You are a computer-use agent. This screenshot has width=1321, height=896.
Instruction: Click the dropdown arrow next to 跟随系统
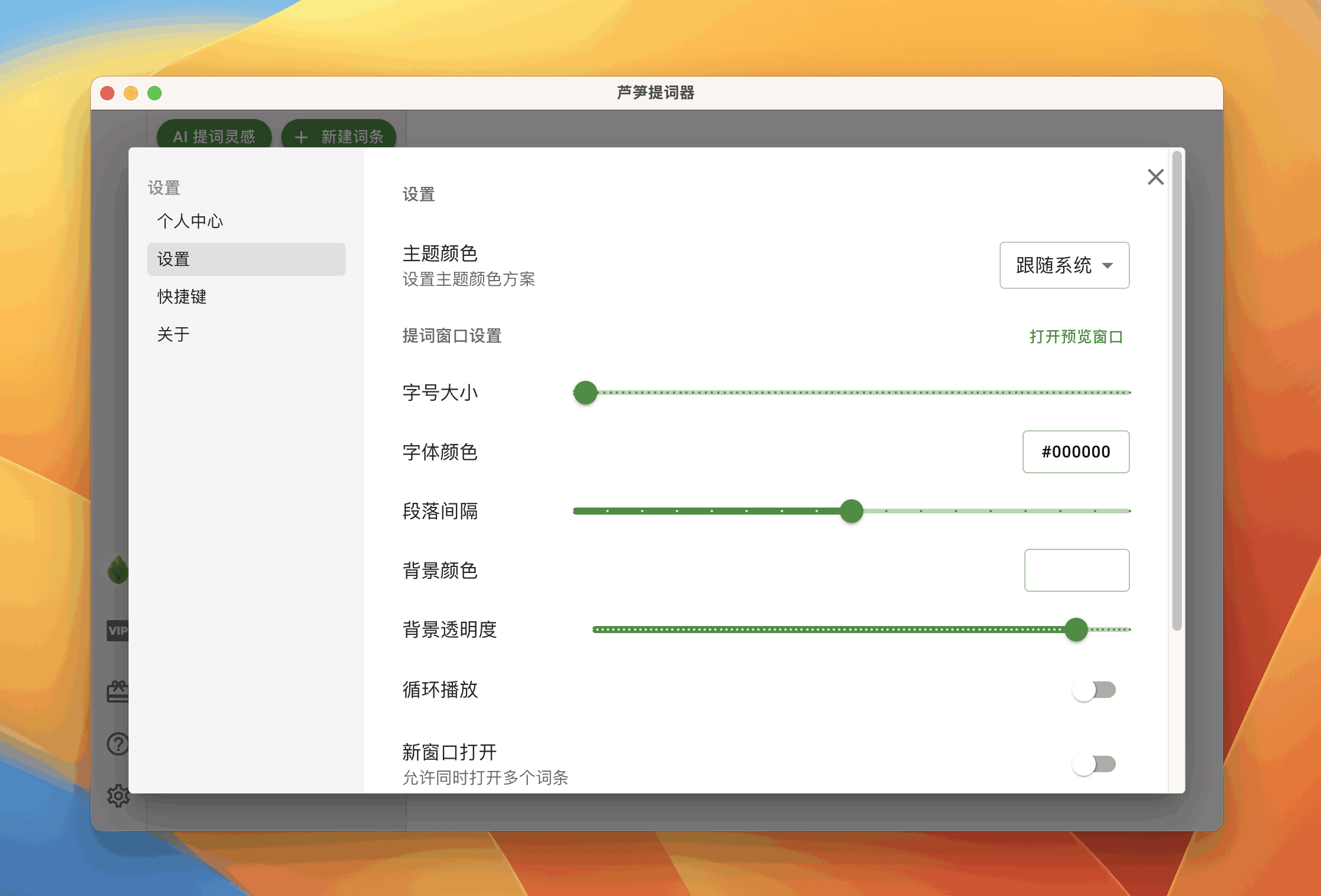(1108, 266)
